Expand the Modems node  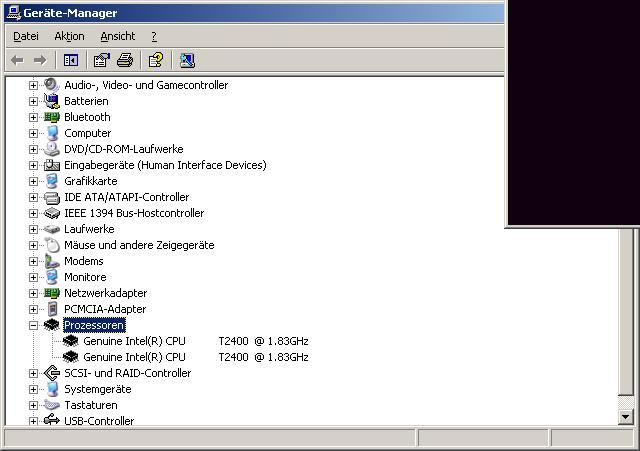(33, 261)
